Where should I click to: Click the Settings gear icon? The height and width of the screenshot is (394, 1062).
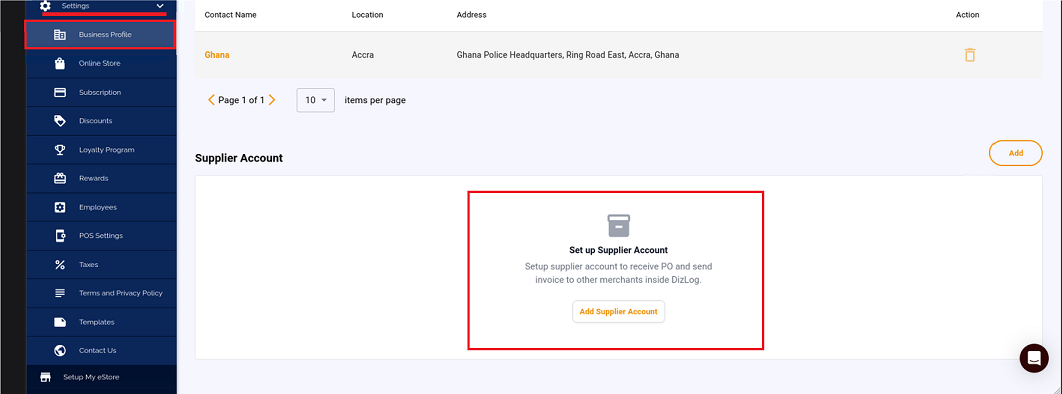pos(45,5)
